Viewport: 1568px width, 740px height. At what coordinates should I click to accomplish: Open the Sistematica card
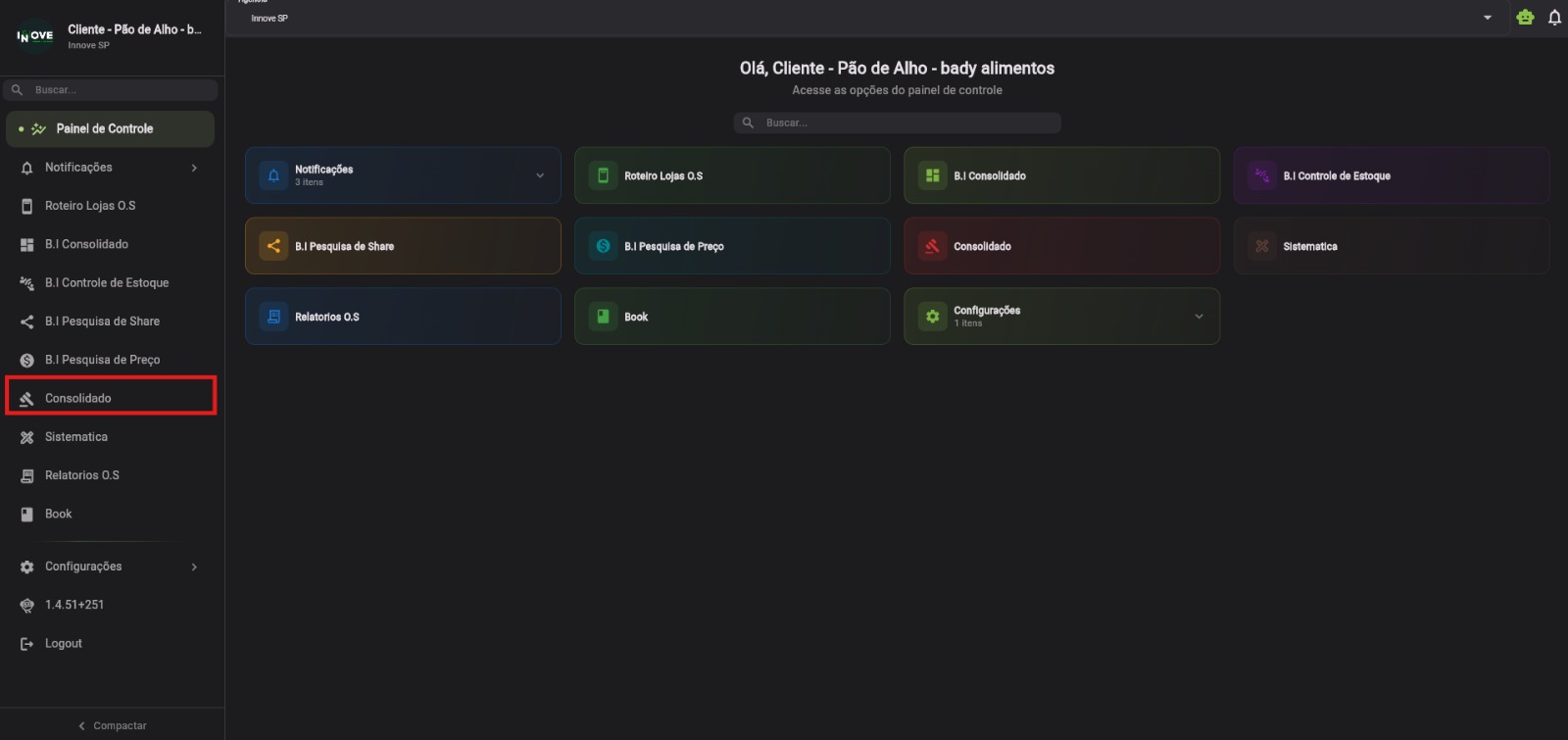[x=1391, y=246]
